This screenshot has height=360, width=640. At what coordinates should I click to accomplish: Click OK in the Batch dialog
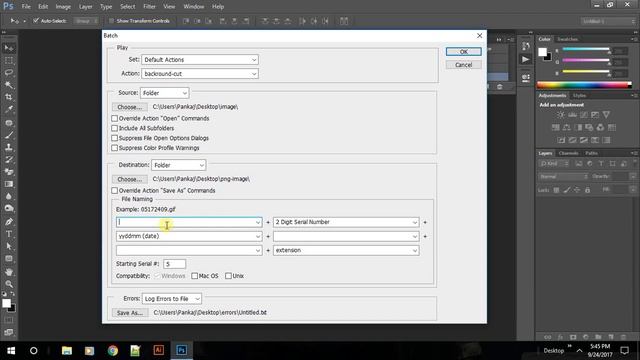(464, 52)
